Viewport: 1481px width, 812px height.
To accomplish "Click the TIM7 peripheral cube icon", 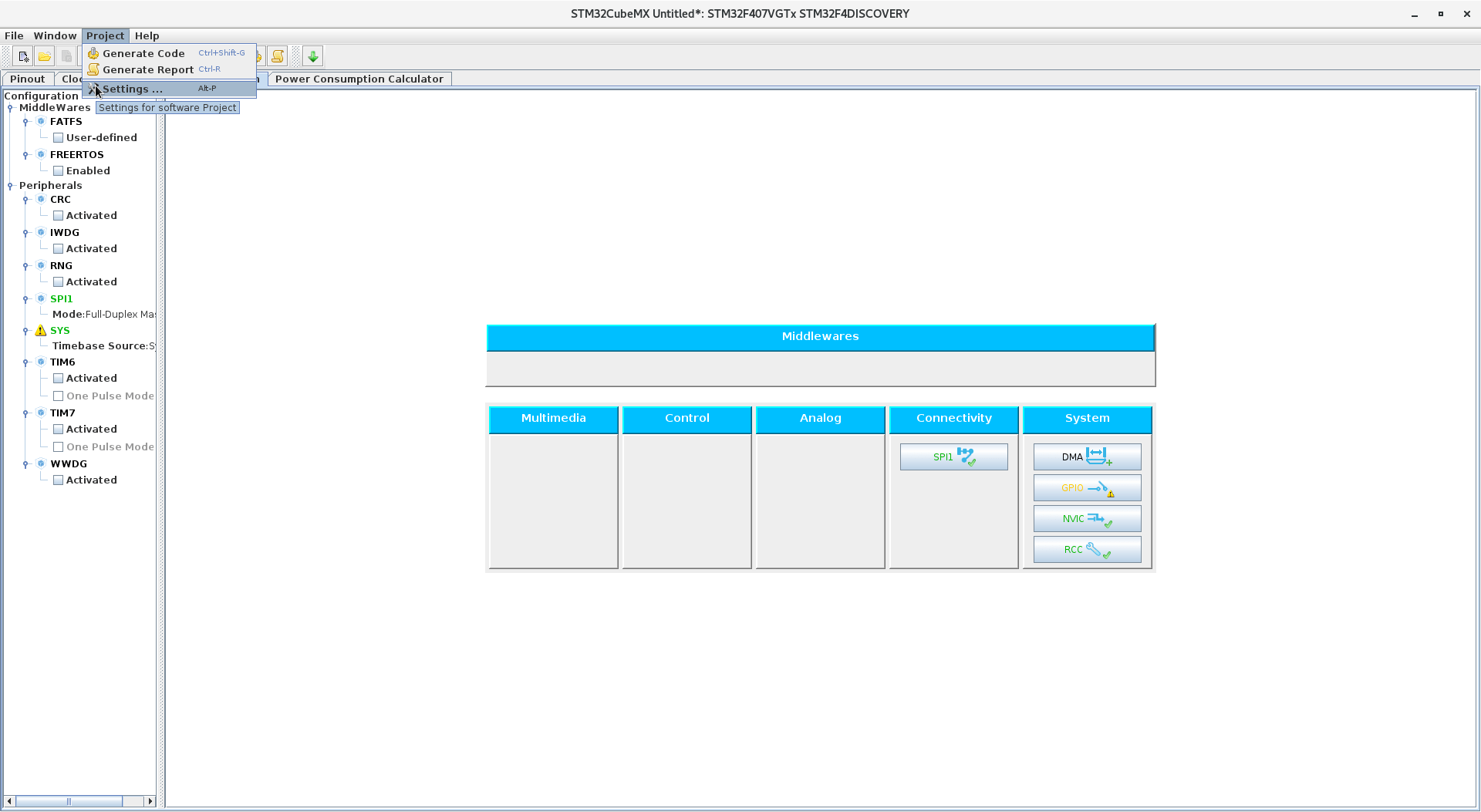I will (41, 413).
